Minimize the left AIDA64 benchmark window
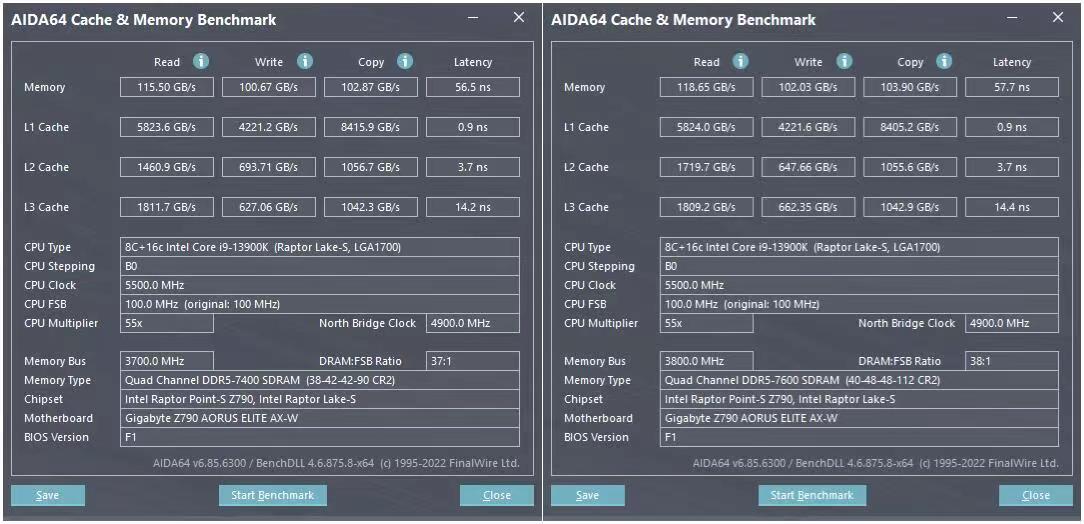The image size is (1084, 524). click(473, 18)
